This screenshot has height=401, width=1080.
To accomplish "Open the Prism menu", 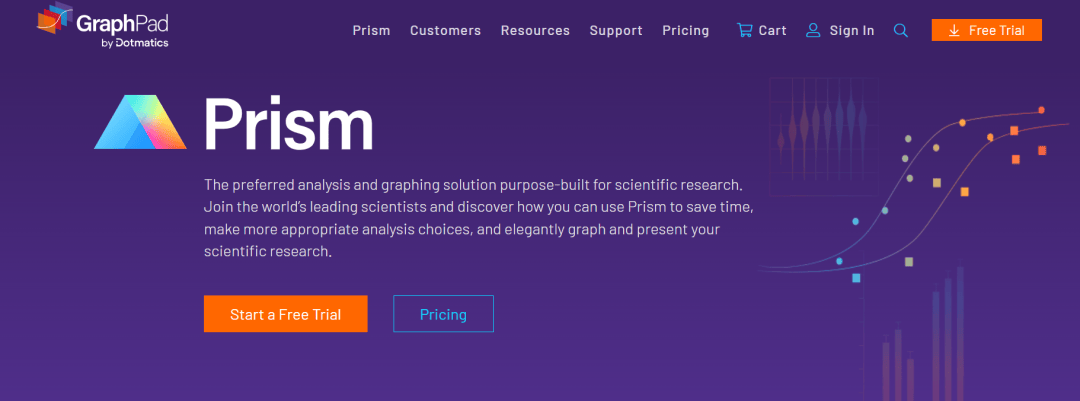I will [371, 30].
